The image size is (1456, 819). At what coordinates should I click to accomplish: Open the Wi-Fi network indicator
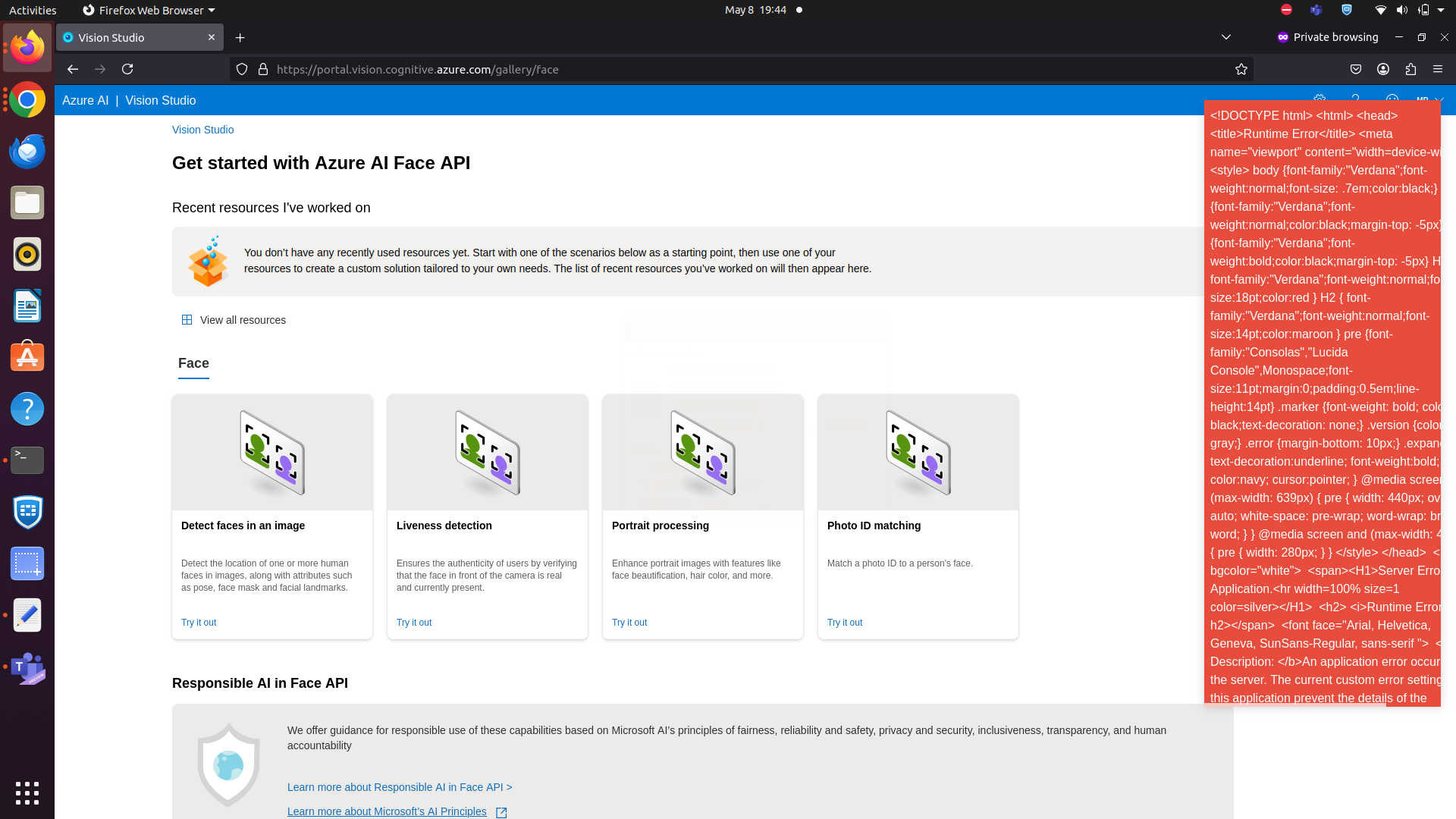pyautogui.click(x=1381, y=10)
